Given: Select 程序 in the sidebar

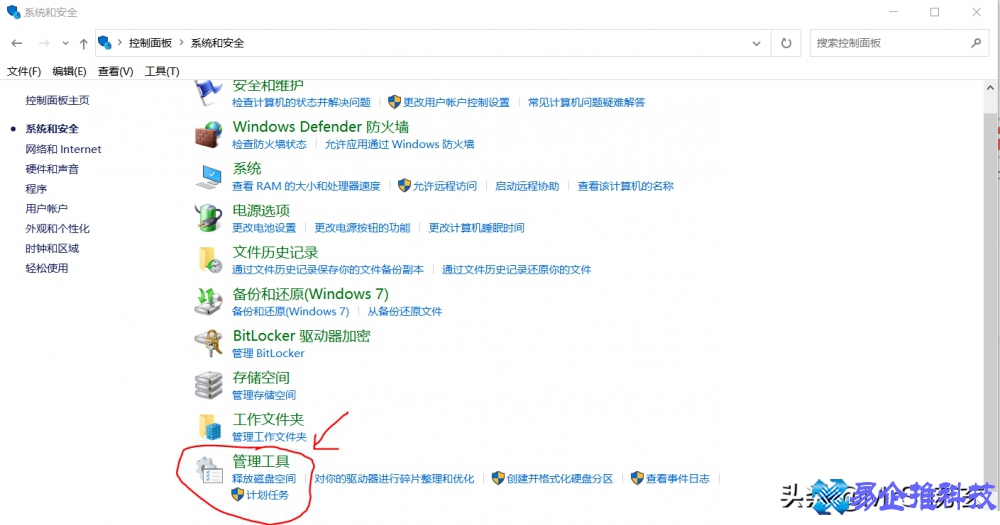Looking at the screenshot, I should 36,189.
